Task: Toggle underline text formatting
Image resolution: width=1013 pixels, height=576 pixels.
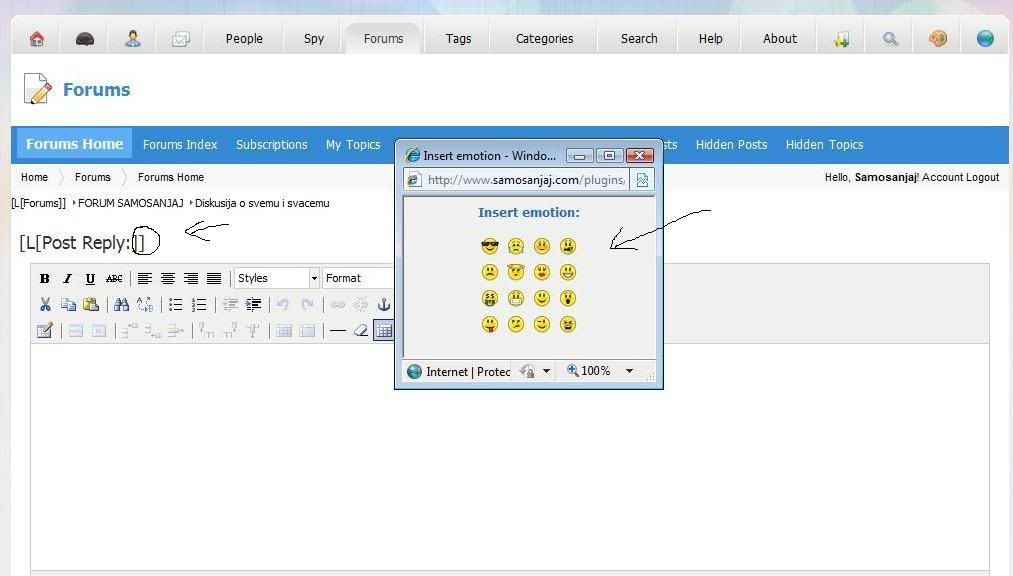Action: click(90, 279)
